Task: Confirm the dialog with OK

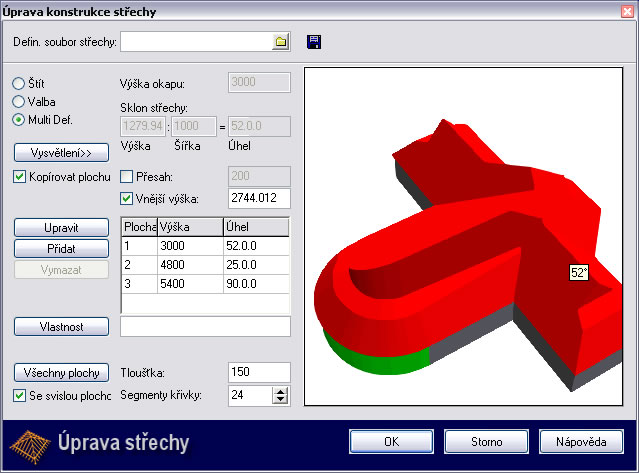Action: pos(391,441)
